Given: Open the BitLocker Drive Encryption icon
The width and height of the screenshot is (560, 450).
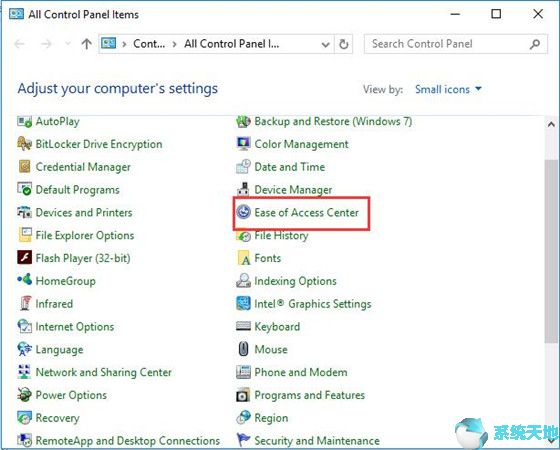Looking at the screenshot, I should coord(25,144).
